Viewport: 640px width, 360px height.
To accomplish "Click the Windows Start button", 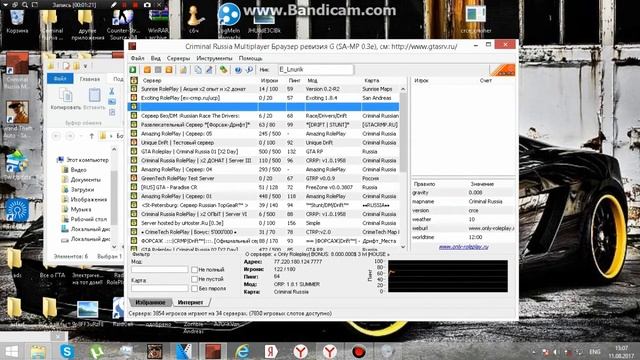I will pyautogui.click(x=11, y=351).
